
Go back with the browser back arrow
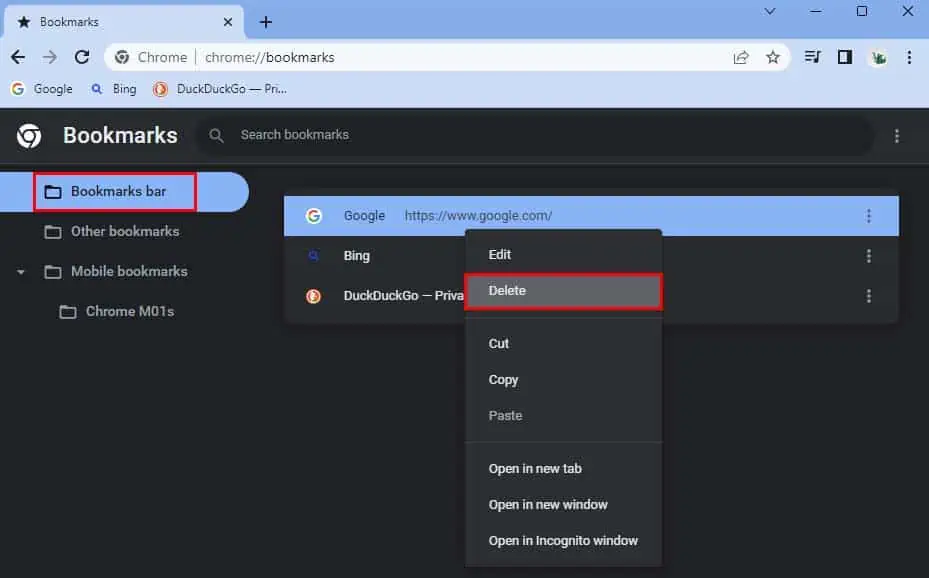(x=18, y=57)
